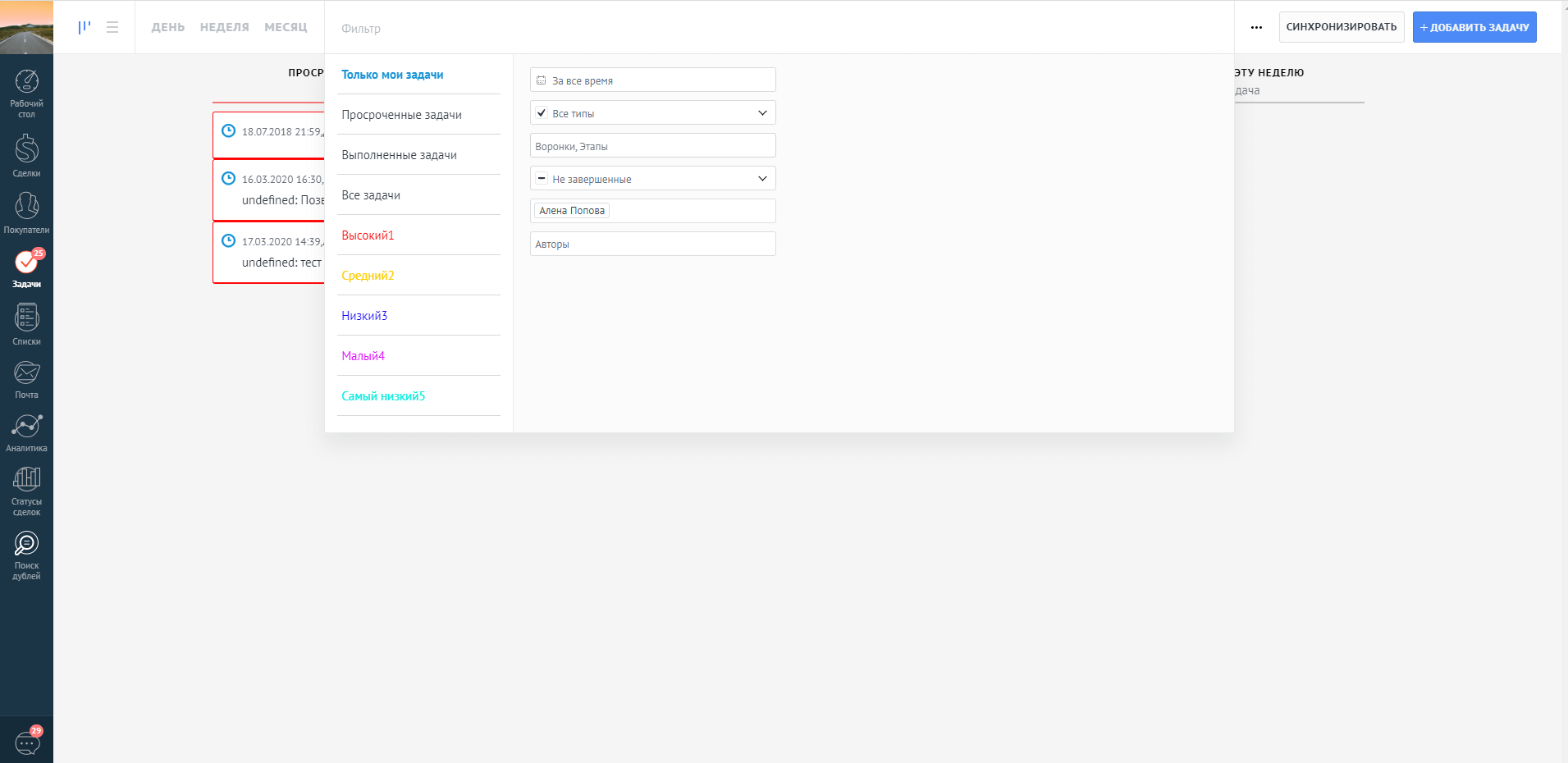Open the За все время date picker
Viewport: 1568px width, 763px height.
pyautogui.click(x=652, y=80)
